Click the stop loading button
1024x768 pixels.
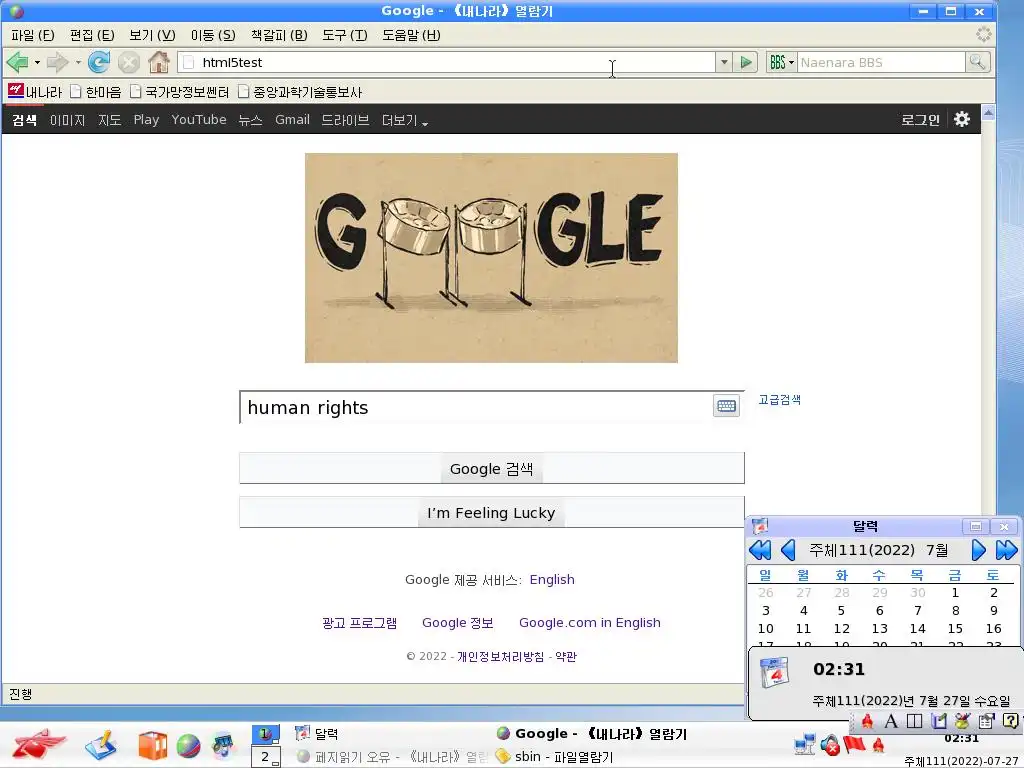click(x=129, y=63)
